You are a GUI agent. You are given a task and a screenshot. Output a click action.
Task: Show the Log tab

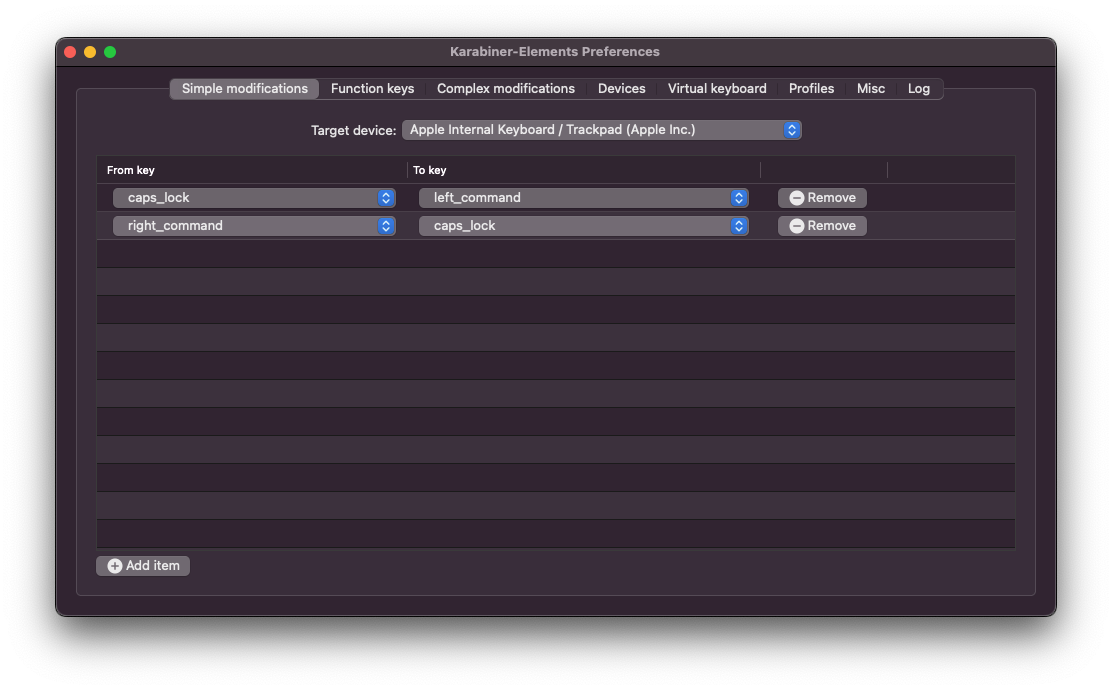(x=918, y=89)
